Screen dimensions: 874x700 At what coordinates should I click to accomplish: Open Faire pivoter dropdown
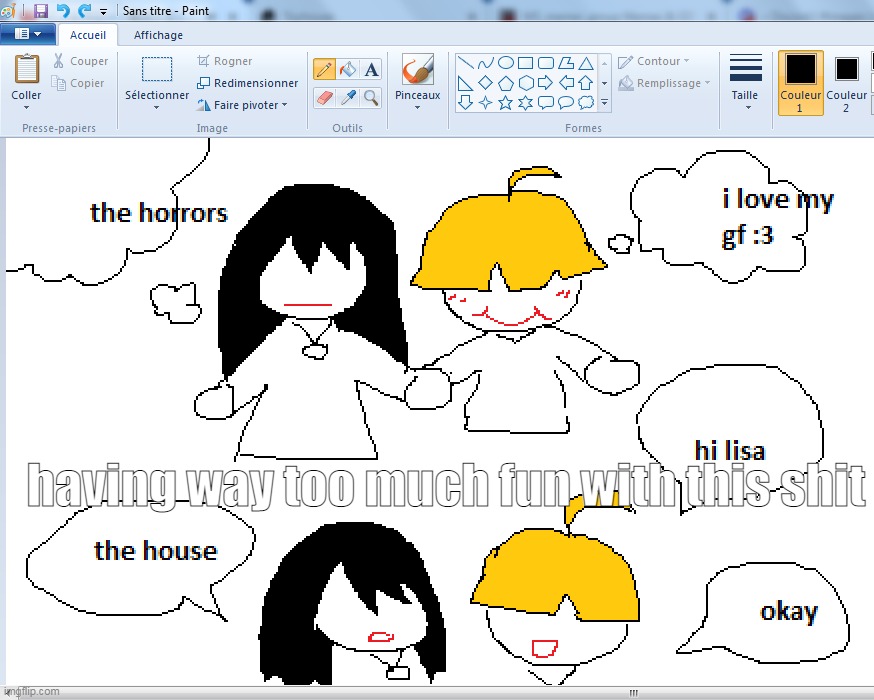point(242,105)
